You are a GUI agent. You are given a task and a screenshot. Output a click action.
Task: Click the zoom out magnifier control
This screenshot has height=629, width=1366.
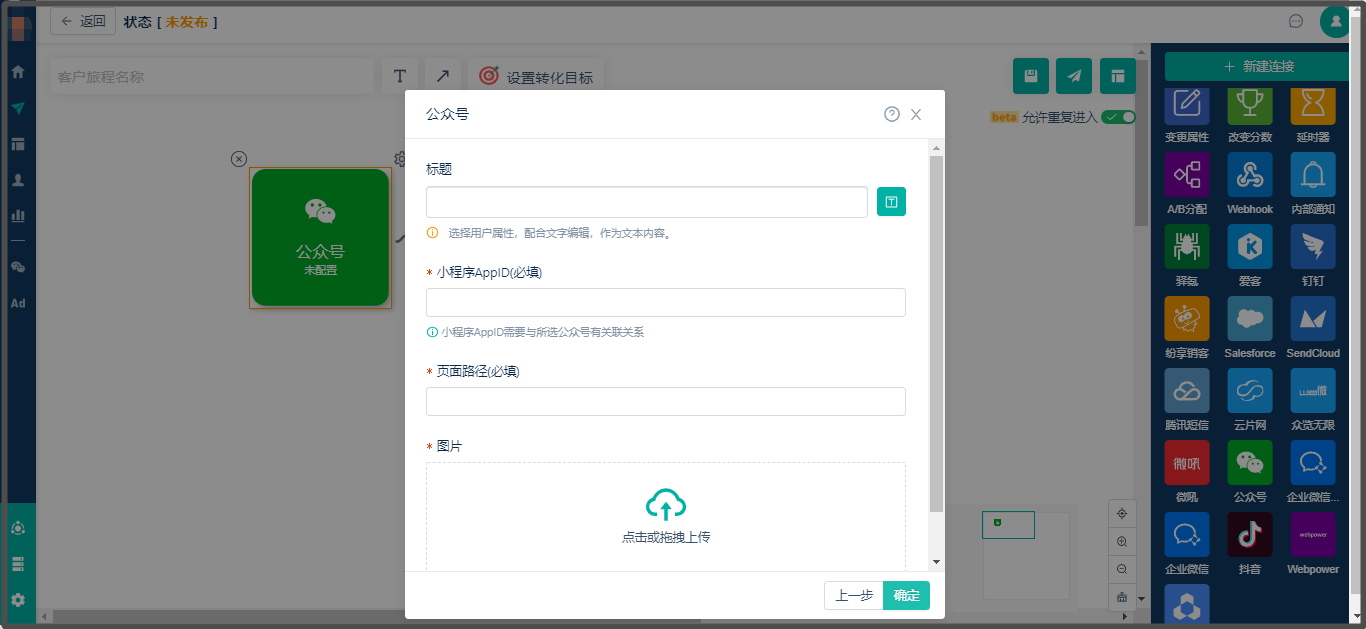[1122, 569]
